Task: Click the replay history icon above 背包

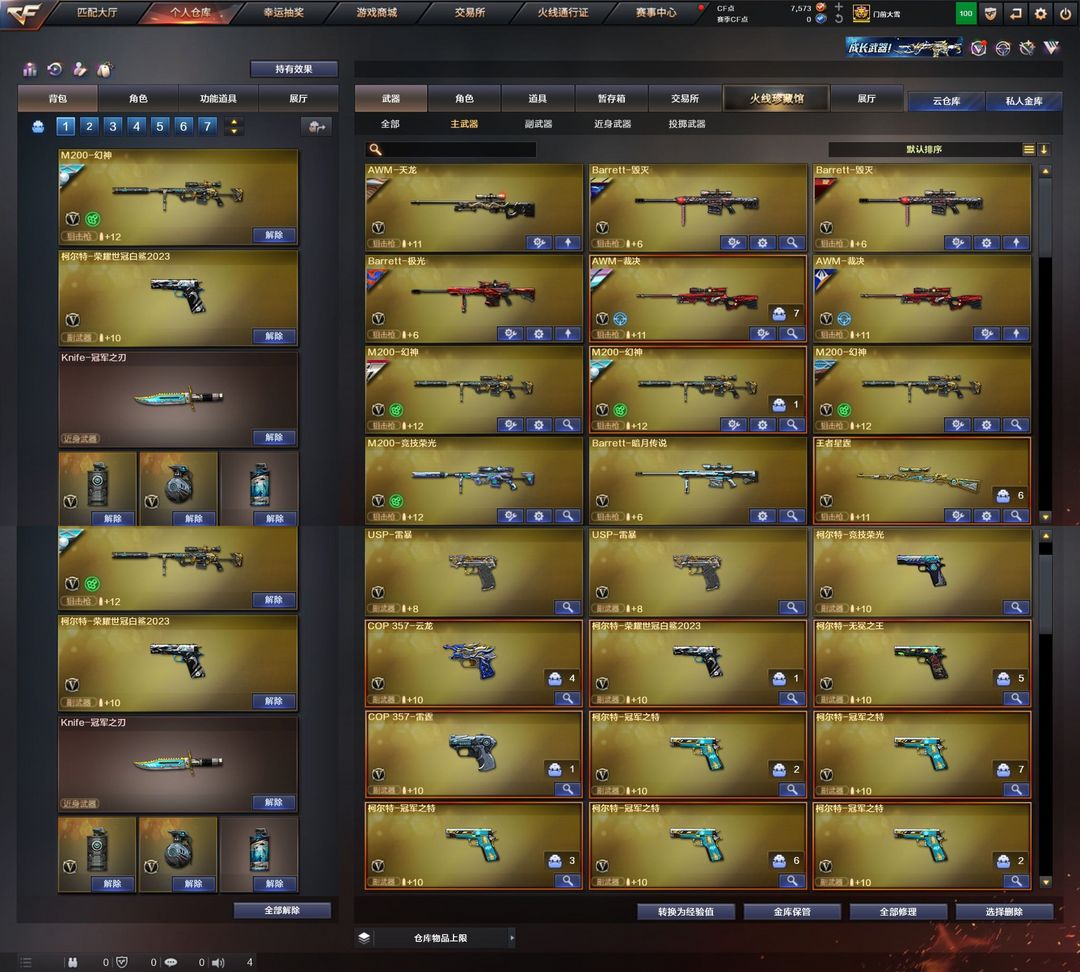Action: pyautogui.click(x=54, y=69)
